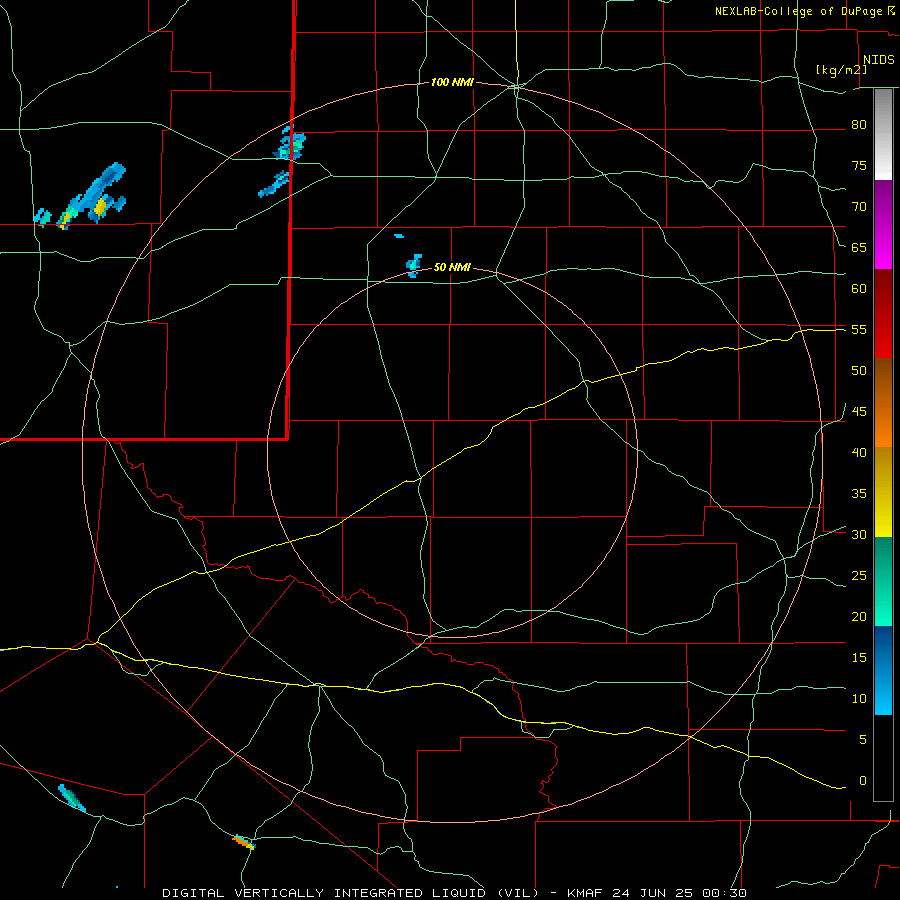Screen dimensions: 900x900
Task: Click the scale value 15
Action: pos(859,657)
